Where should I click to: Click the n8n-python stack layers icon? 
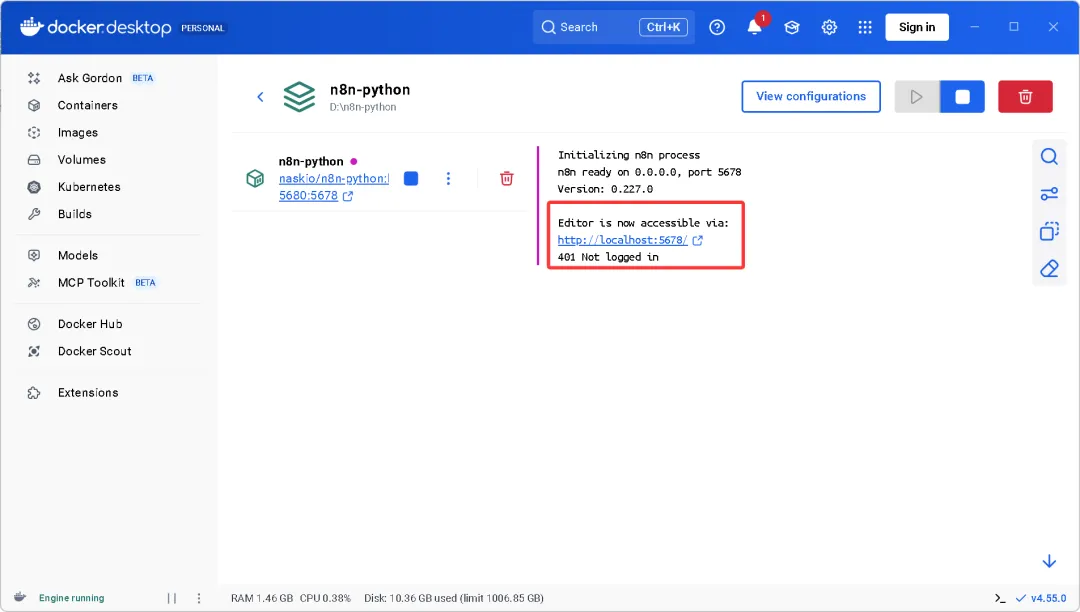tap(300, 97)
